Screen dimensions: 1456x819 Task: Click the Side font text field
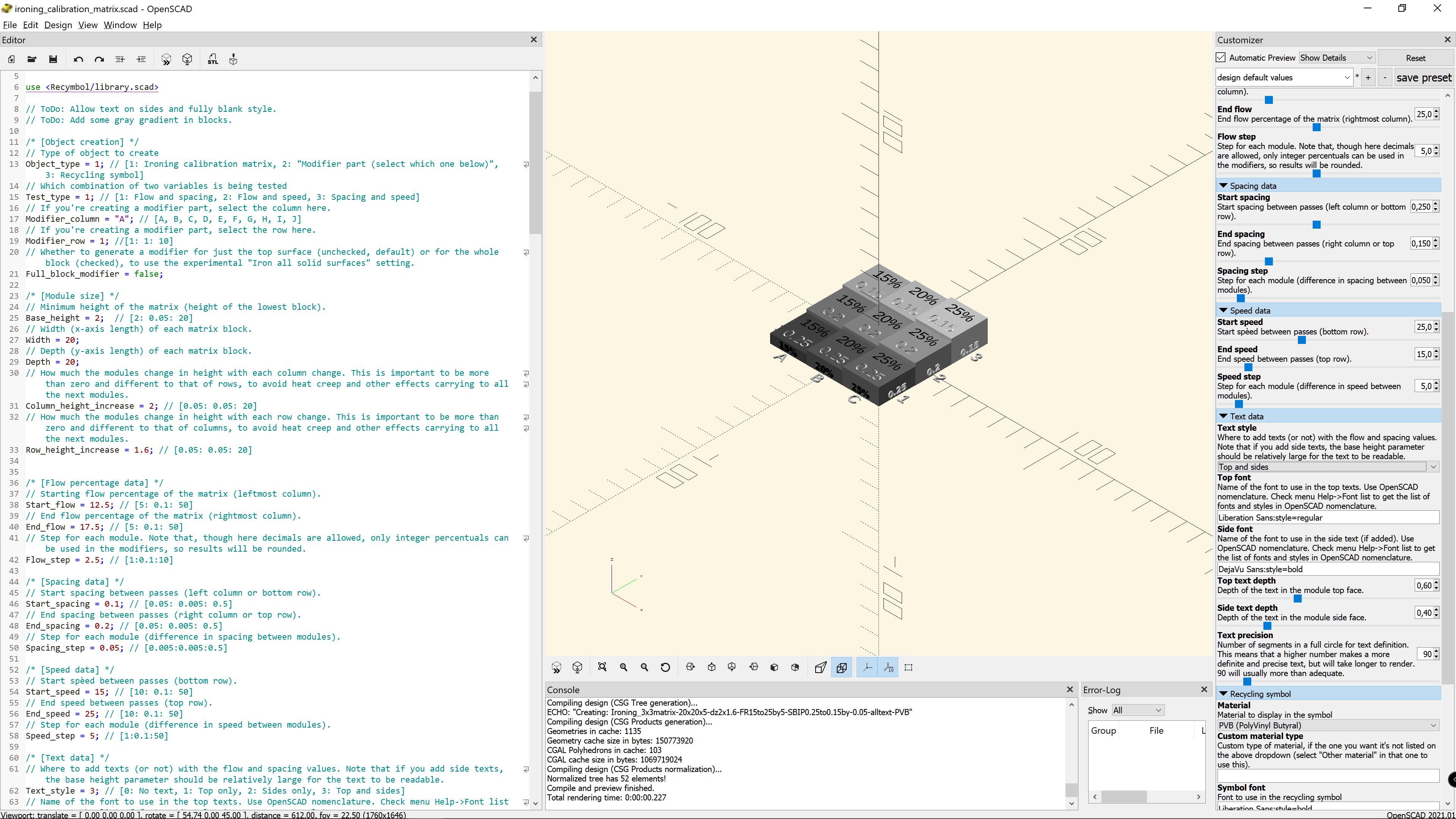[x=1328, y=569]
